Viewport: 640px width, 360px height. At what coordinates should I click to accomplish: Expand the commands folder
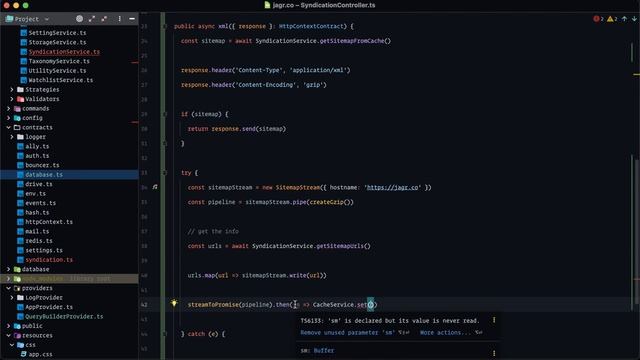pyautogui.click(x=9, y=108)
